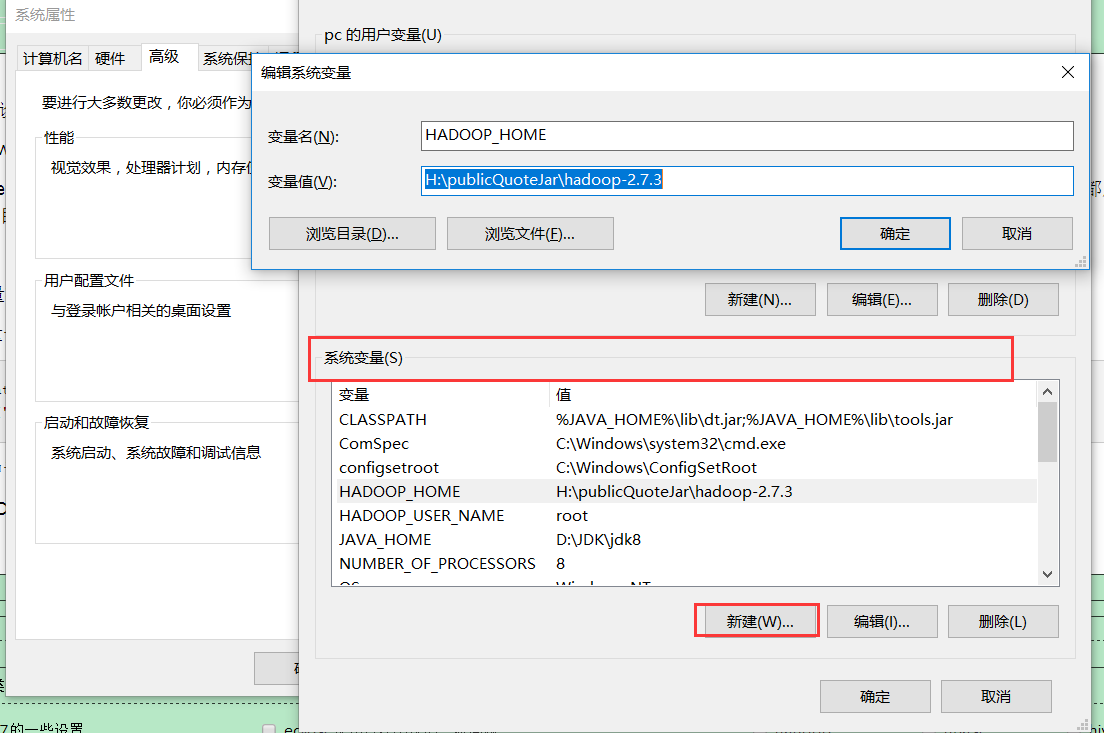Click value C:\Windows\system32\cmd.exe
1104x733 pixels.
(670, 444)
